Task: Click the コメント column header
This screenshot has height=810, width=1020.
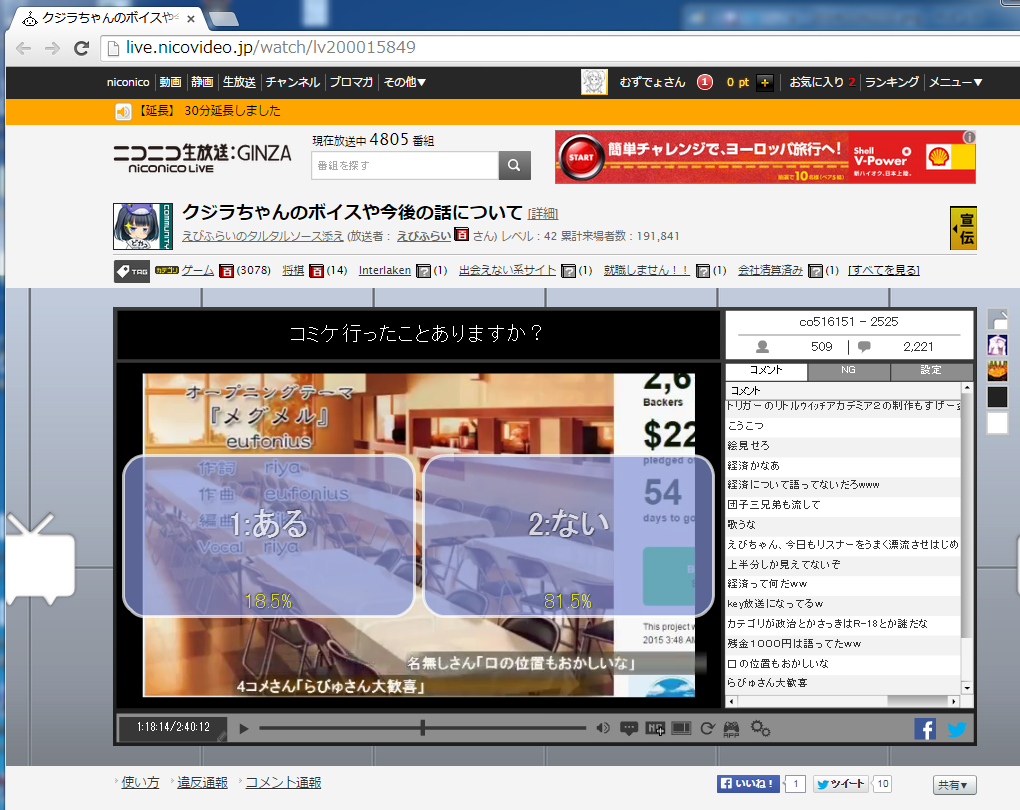Action: [x=844, y=390]
